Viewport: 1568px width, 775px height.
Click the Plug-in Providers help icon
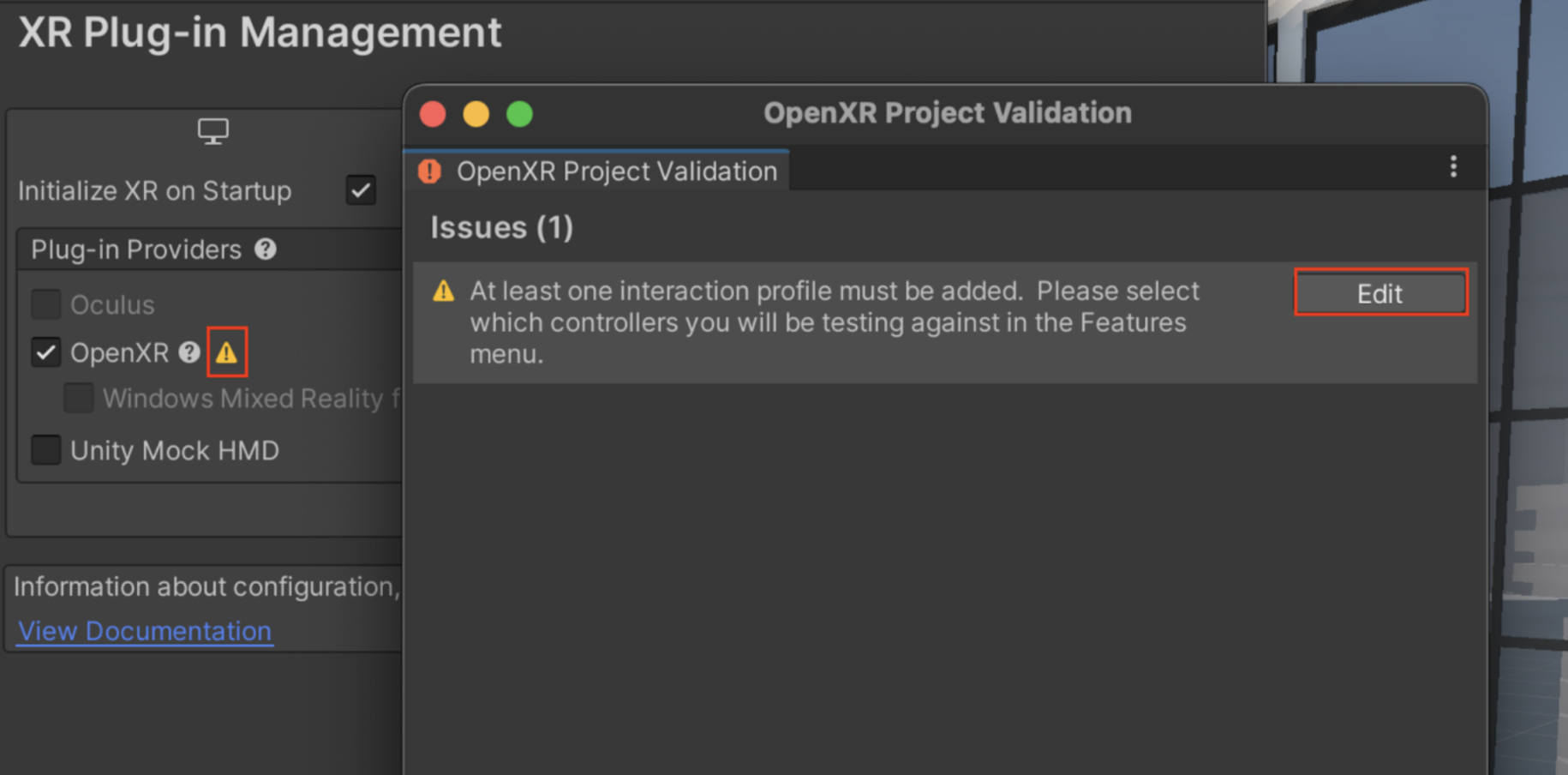point(266,249)
